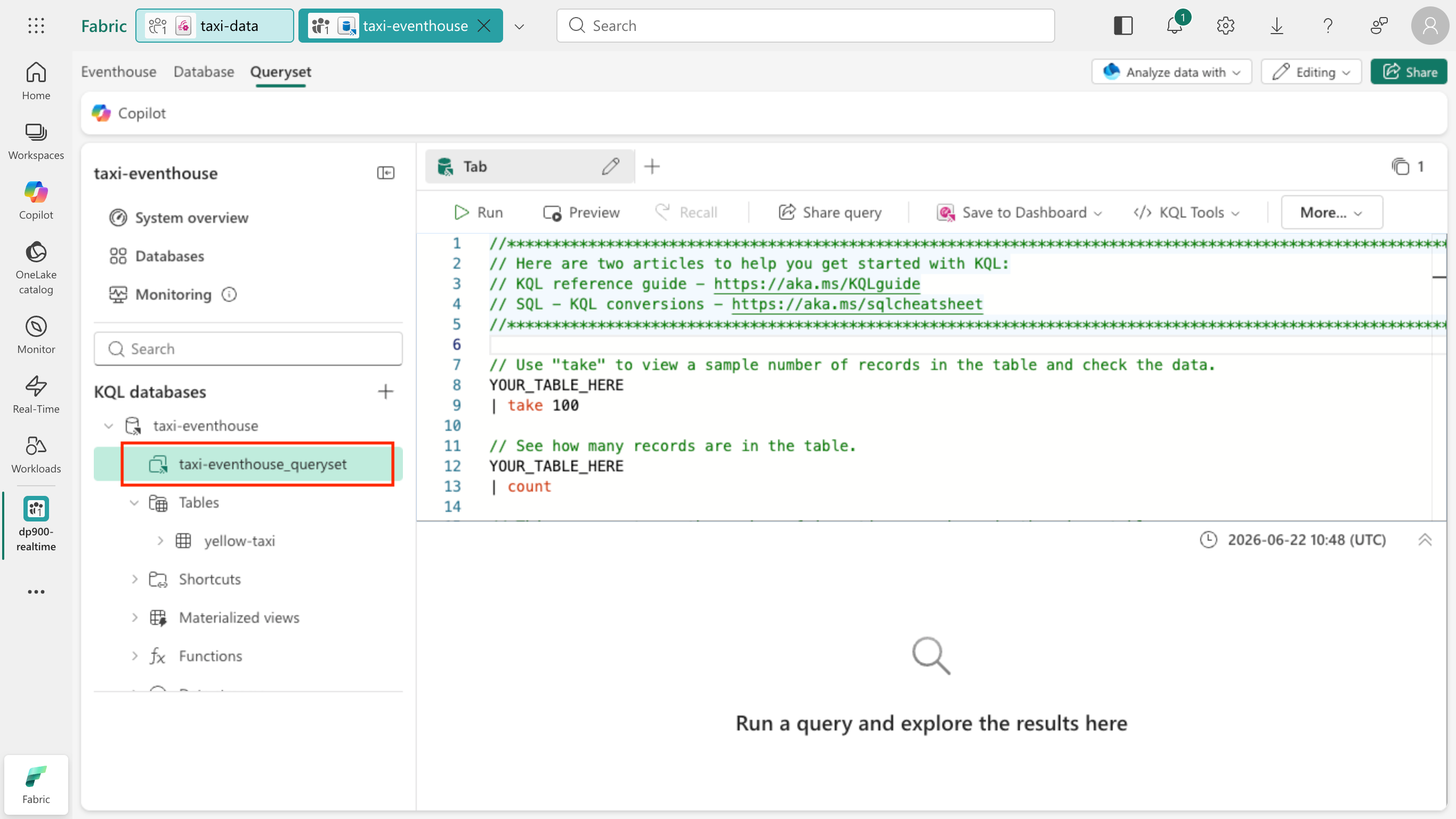Switch to the Database tab

[x=204, y=72]
